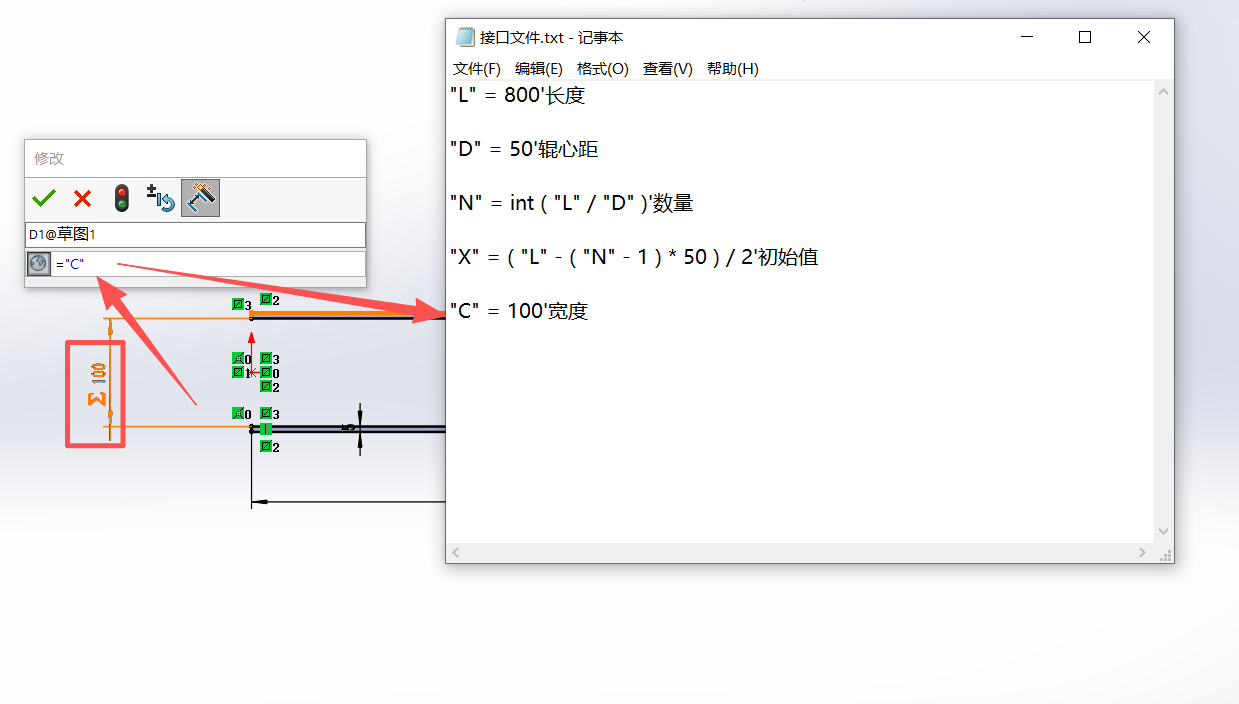Open the 查看(V) menu in Notepad
The image size is (1239, 704).
pos(668,69)
